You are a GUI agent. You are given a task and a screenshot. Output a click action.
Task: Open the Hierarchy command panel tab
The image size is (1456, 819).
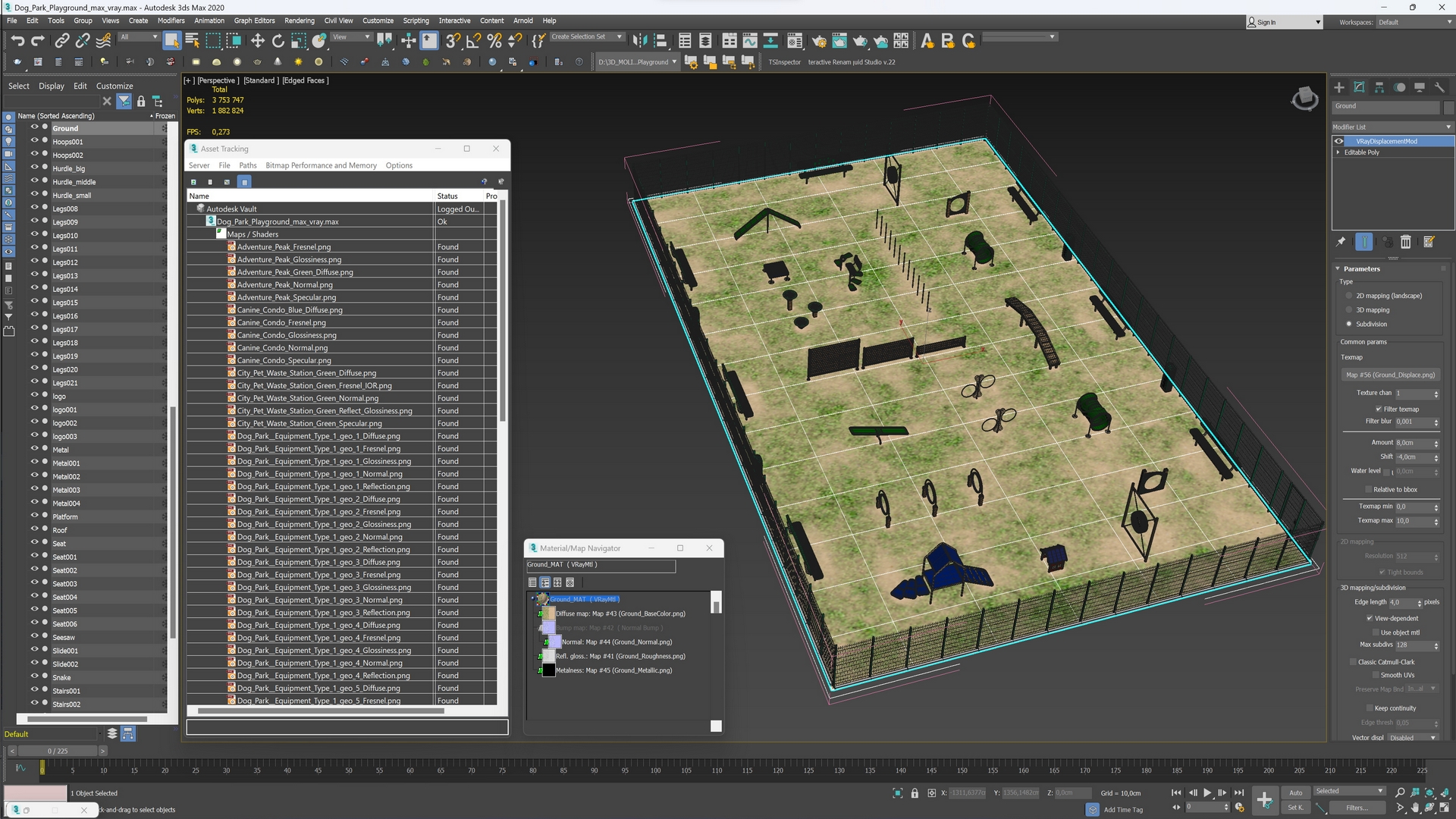(x=1379, y=88)
